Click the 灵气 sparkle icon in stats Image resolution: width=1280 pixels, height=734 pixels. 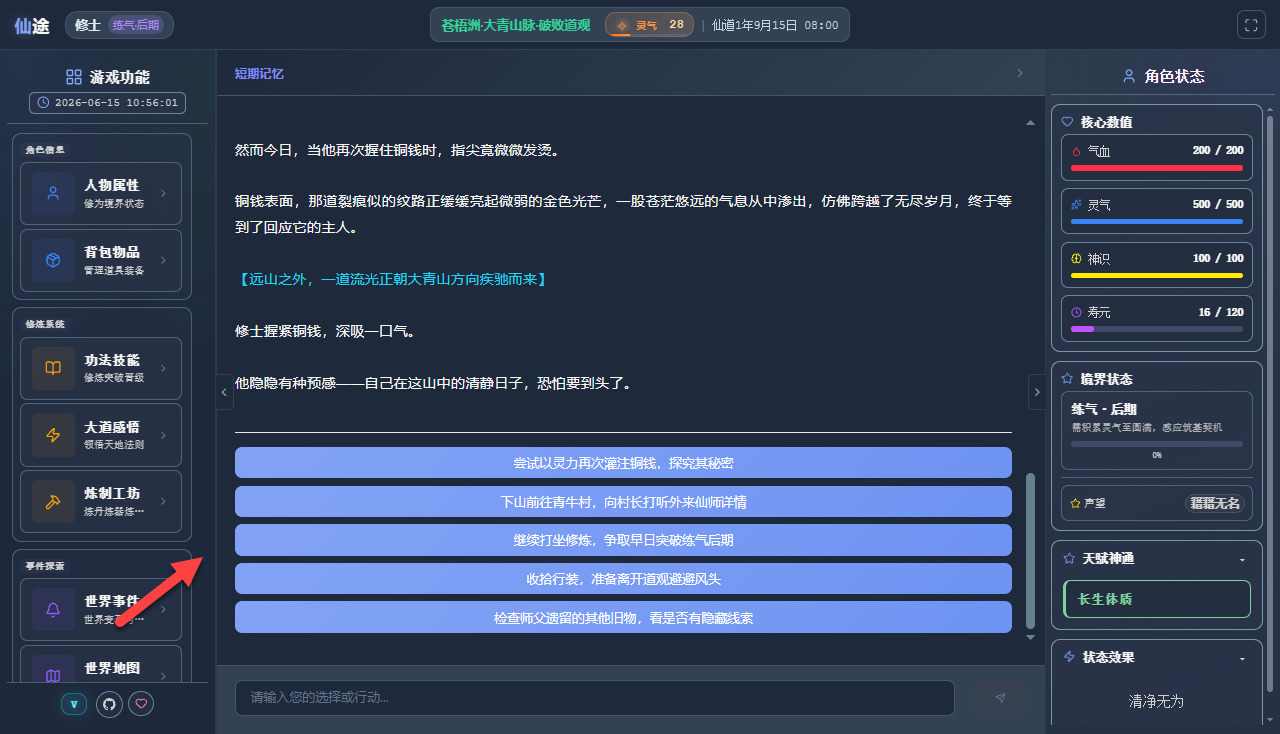1077,205
